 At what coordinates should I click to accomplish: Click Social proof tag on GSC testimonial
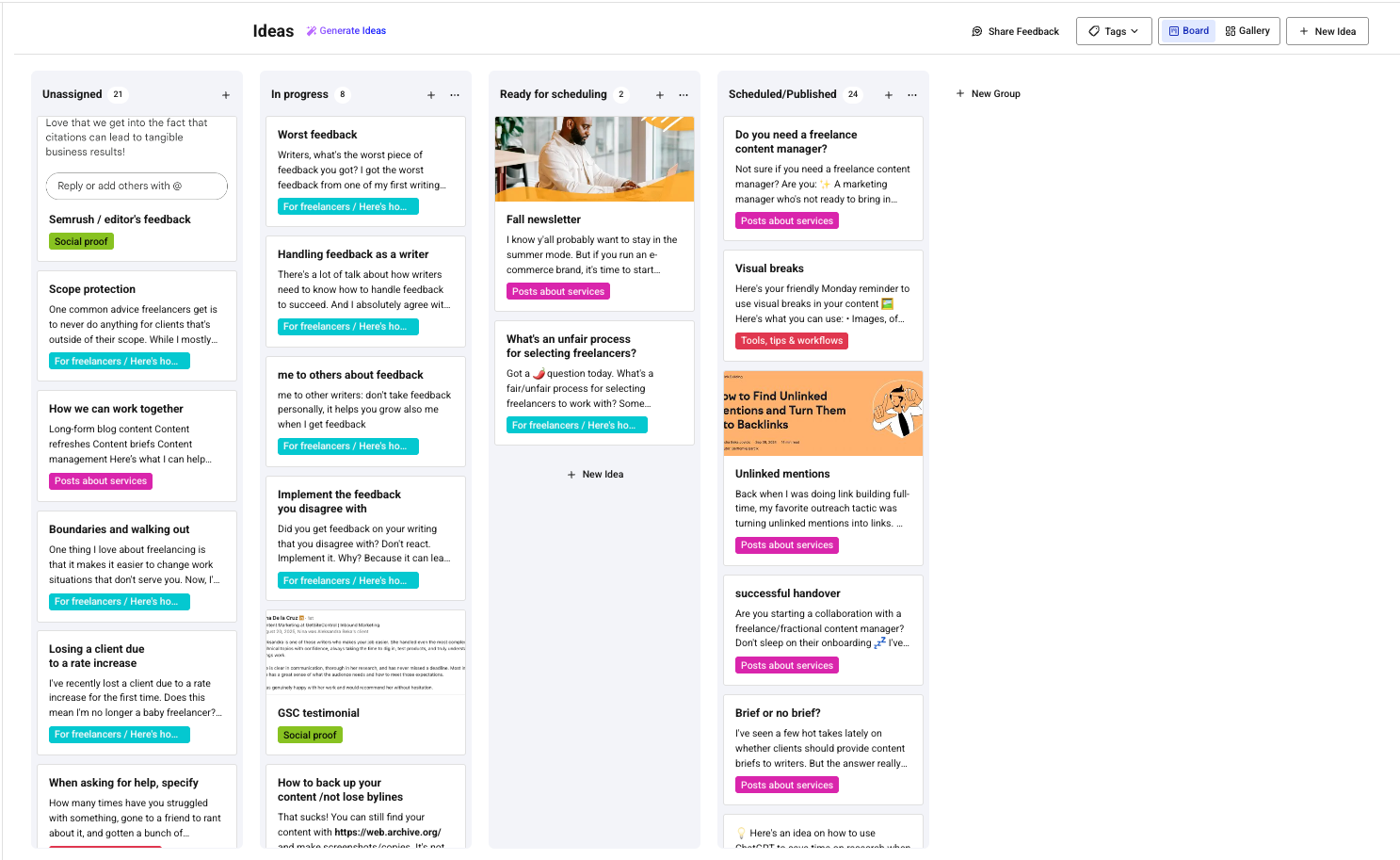click(310, 736)
